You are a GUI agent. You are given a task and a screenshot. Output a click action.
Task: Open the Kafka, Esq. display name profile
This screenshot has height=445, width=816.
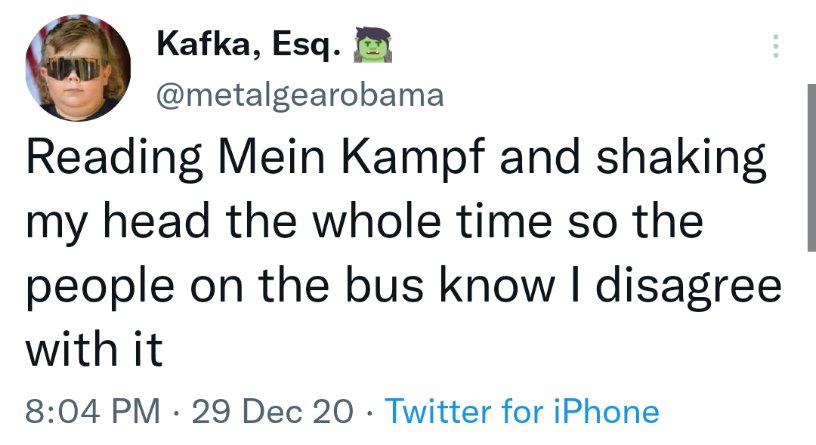[x=250, y=45]
